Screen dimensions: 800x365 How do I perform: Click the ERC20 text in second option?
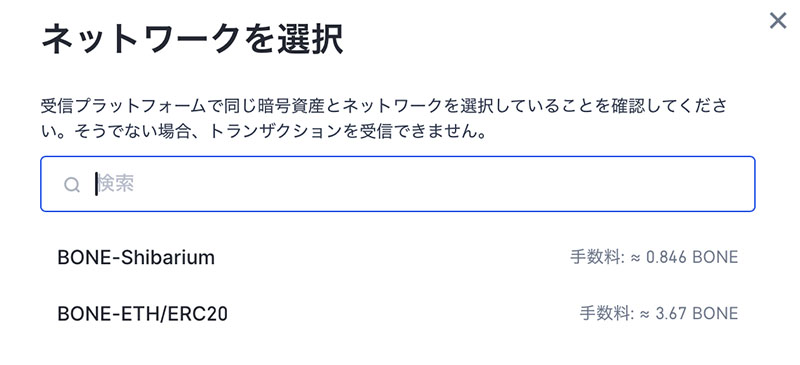coord(197,313)
